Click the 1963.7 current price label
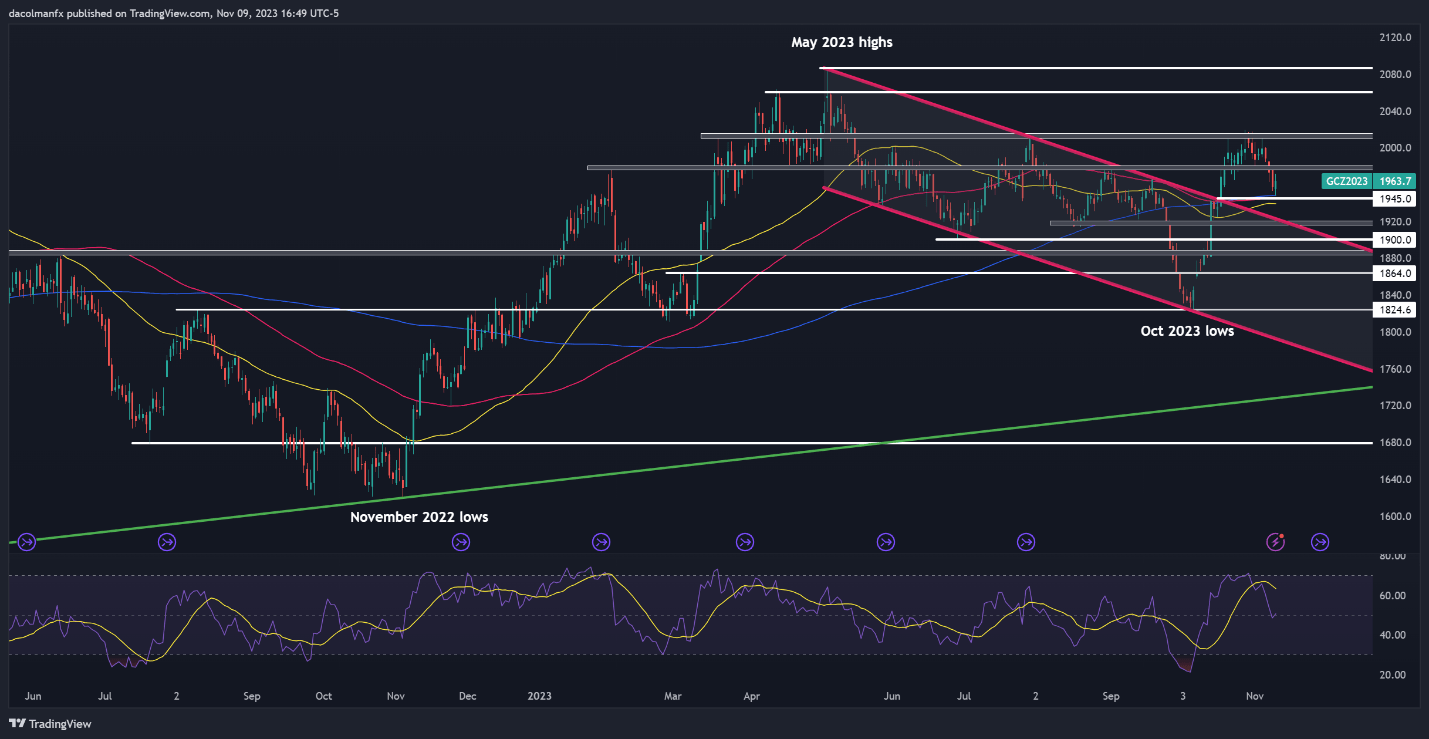1429x739 pixels. coord(1394,182)
